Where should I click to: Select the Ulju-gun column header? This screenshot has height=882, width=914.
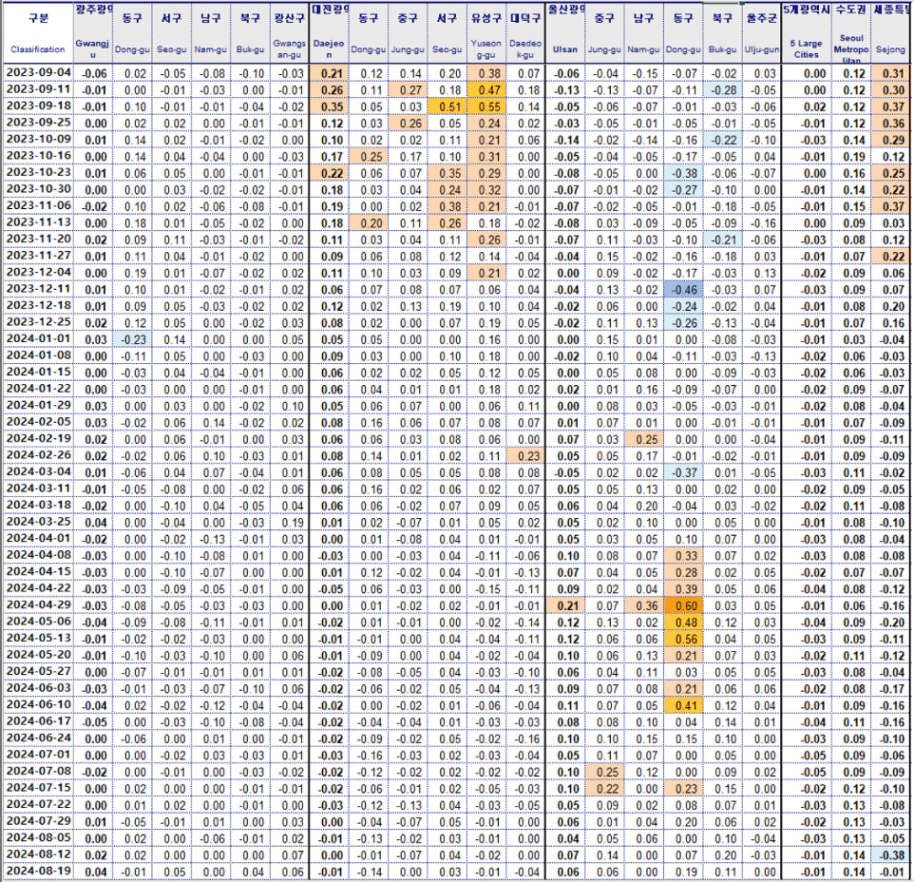pyautogui.click(x=761, y=33)
